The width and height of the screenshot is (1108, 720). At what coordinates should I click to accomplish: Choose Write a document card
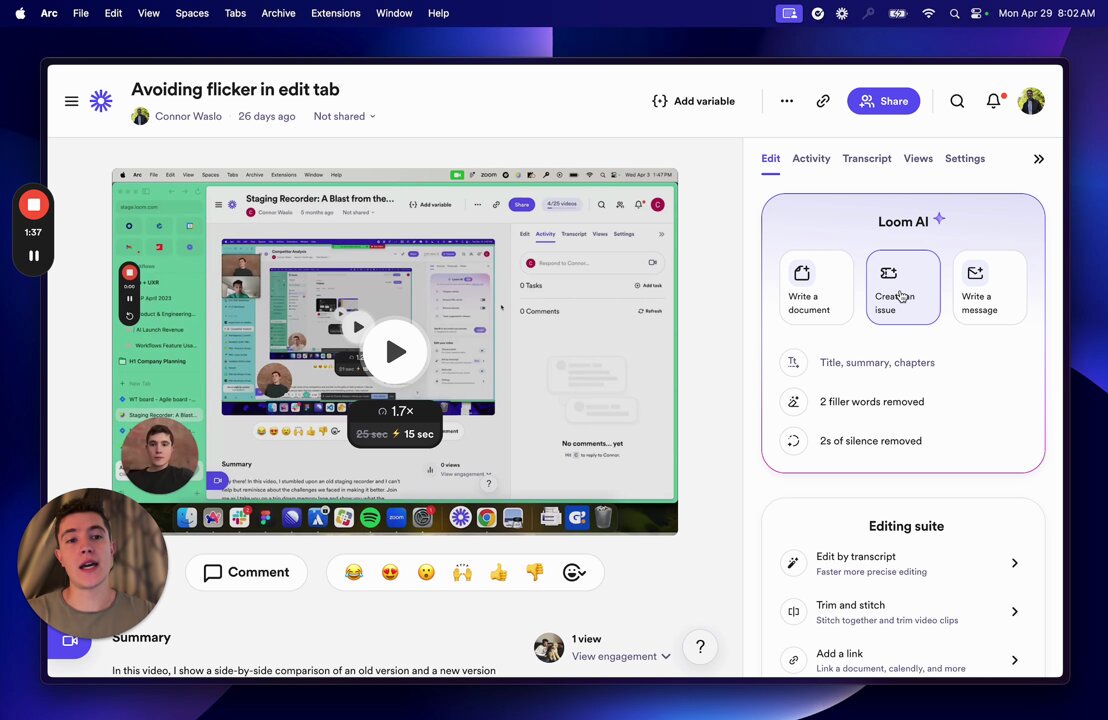pos(816,288)
